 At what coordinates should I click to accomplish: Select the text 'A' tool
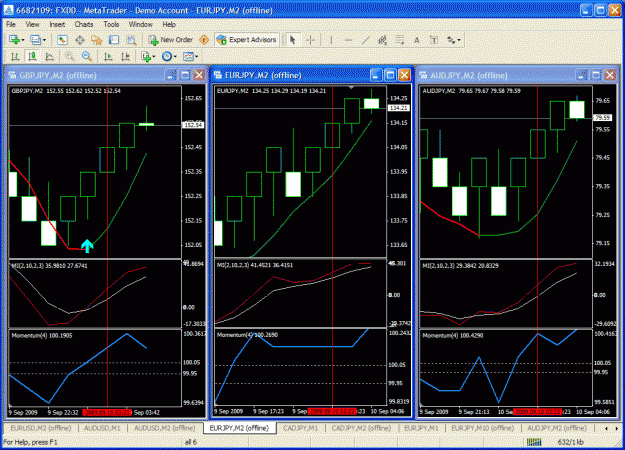click(417, 40)
